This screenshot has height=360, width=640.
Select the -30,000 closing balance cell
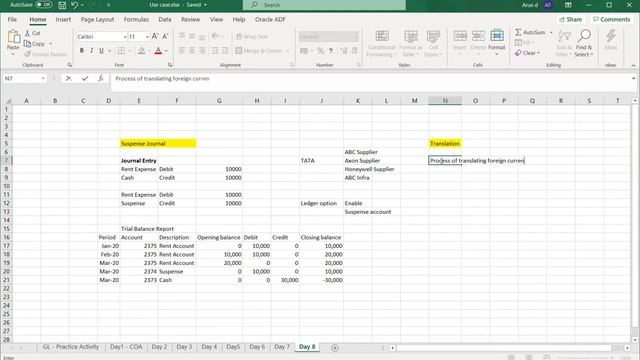(x=321, y=280)
